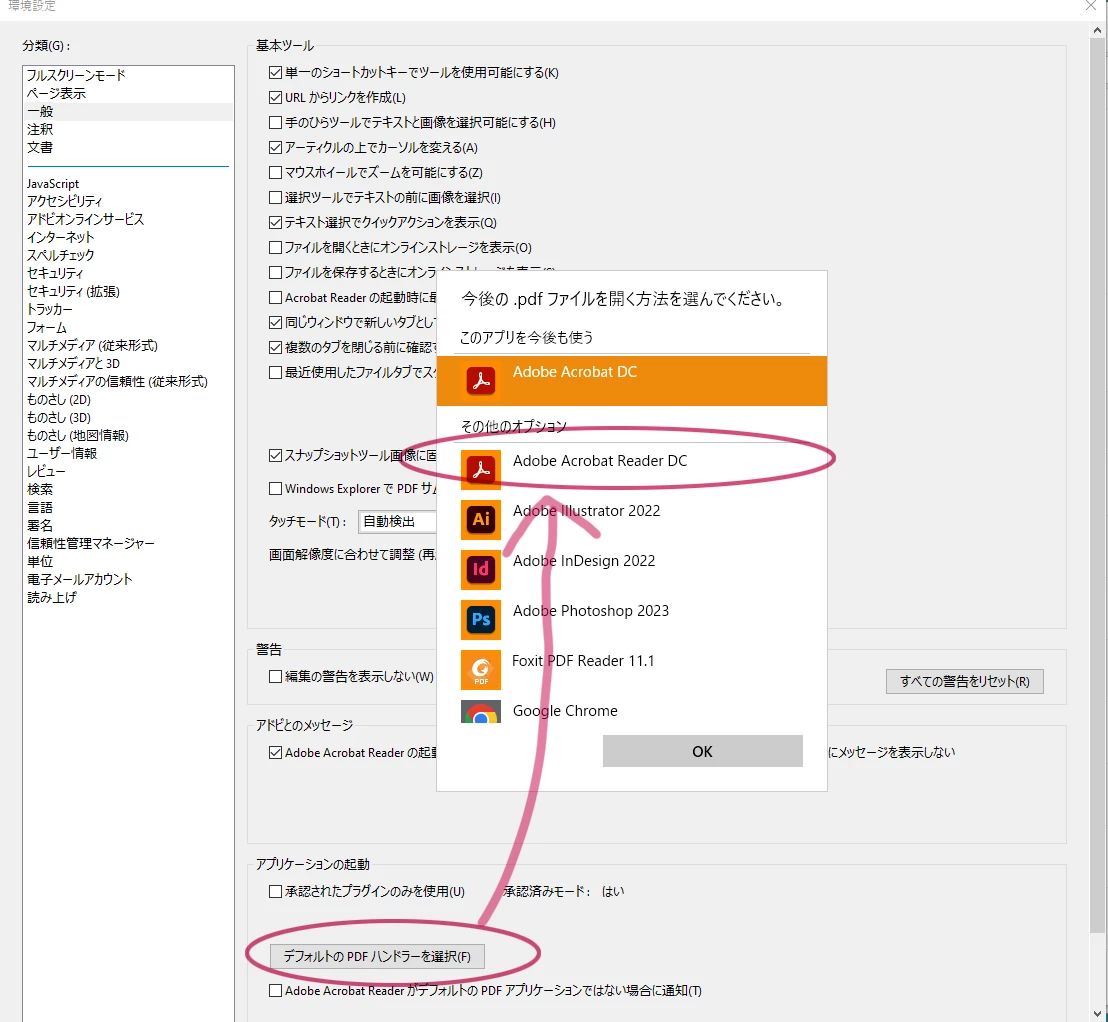Uncheck URL からリンクを作成 checkbox
Viewport: 1108px width, 1022px height.
276,98
